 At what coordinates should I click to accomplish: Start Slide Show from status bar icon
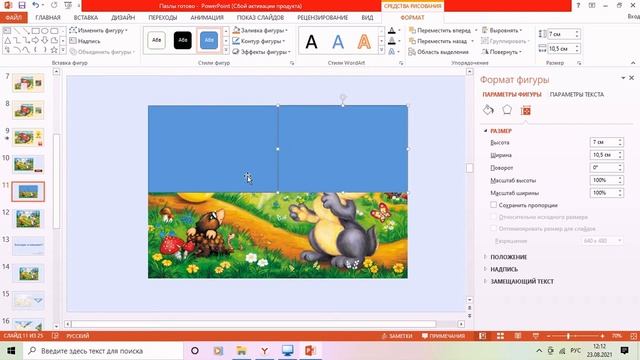[535, 336]
